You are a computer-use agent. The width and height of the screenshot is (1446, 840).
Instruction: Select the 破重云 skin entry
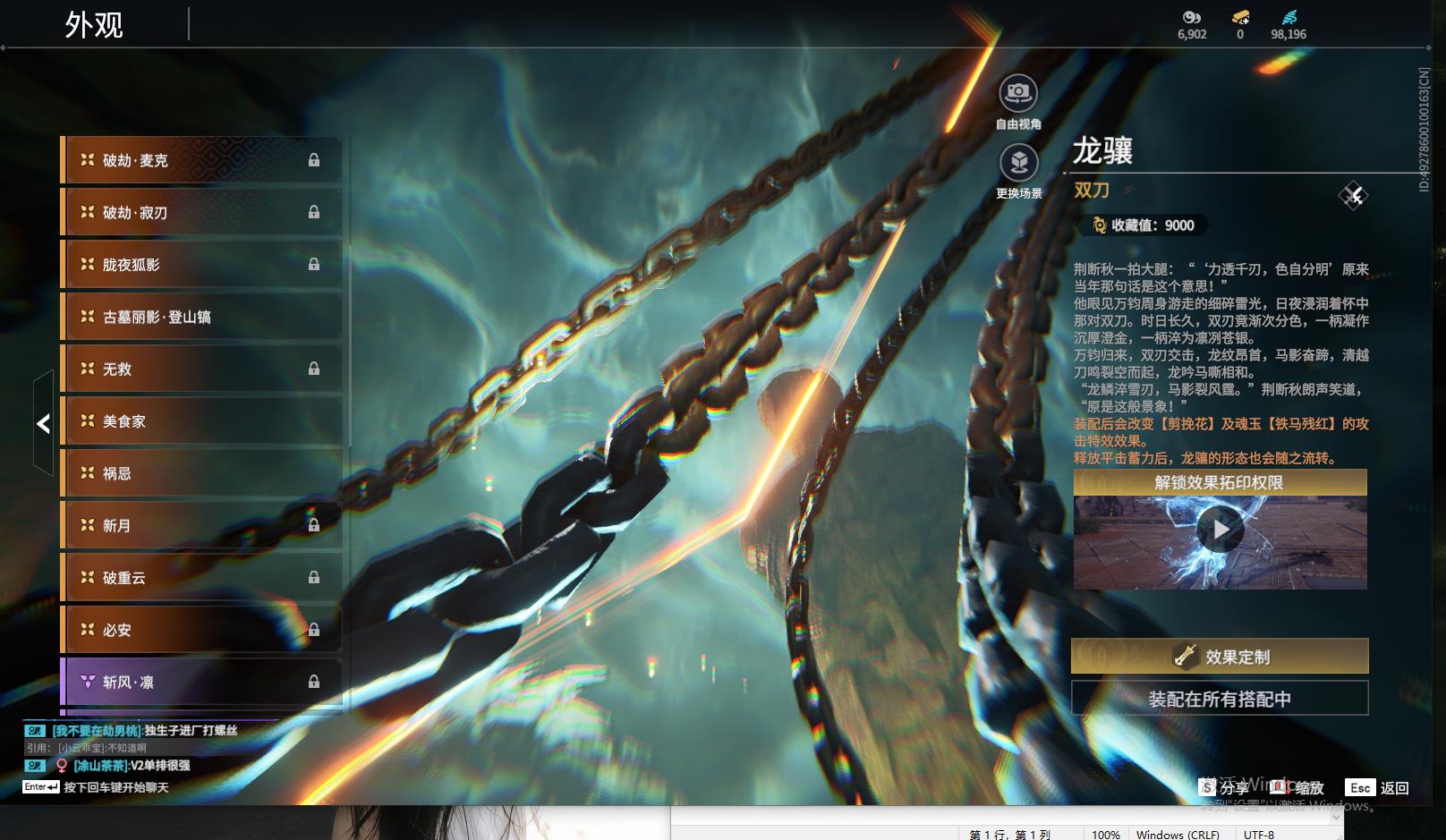pyautogui.click(x=201, y=577)
